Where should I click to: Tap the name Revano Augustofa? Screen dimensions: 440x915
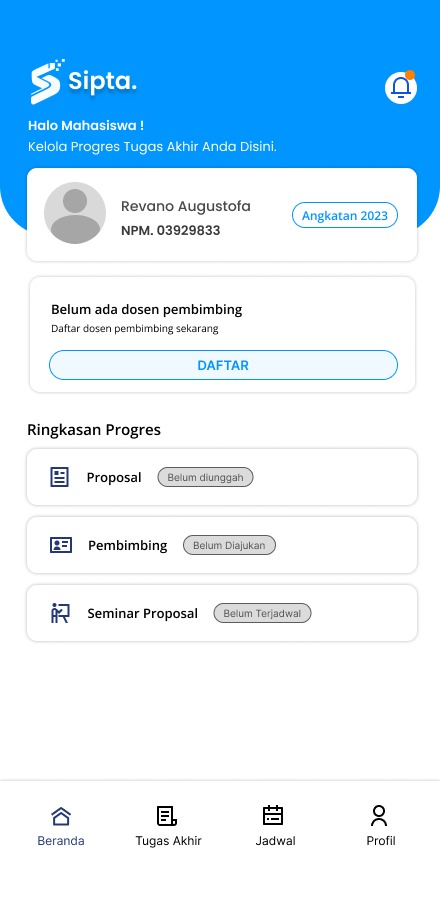pyautogui.click(x=186, y=207)
